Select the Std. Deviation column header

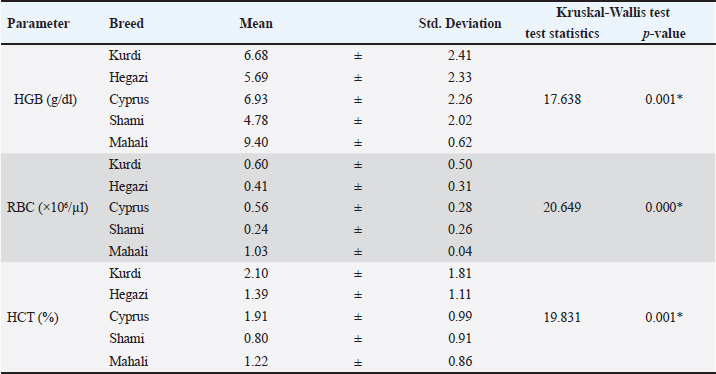(460, 24)
